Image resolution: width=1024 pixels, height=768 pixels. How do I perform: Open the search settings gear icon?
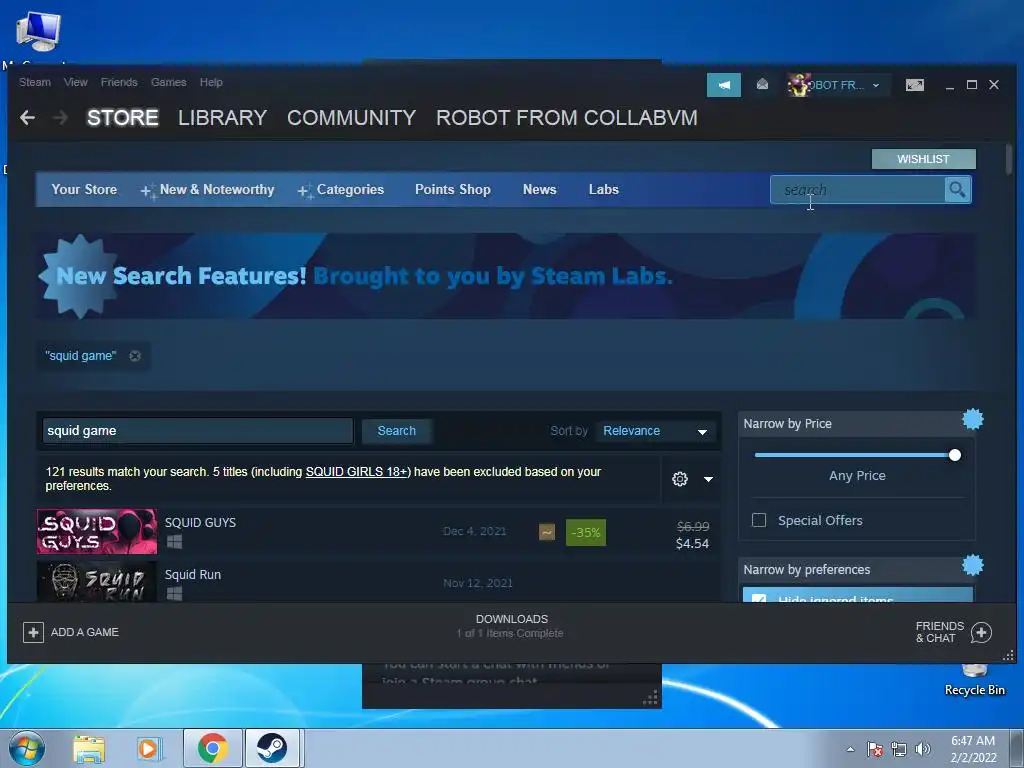coord(679,479)
